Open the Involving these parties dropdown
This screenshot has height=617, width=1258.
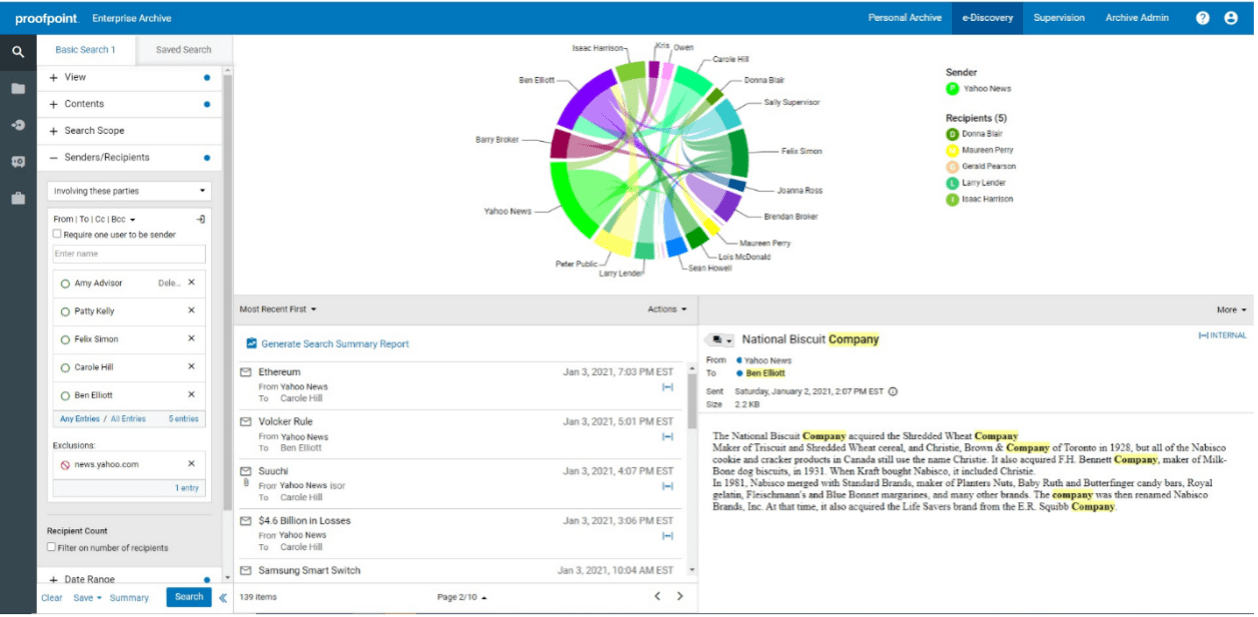(129, 191)
